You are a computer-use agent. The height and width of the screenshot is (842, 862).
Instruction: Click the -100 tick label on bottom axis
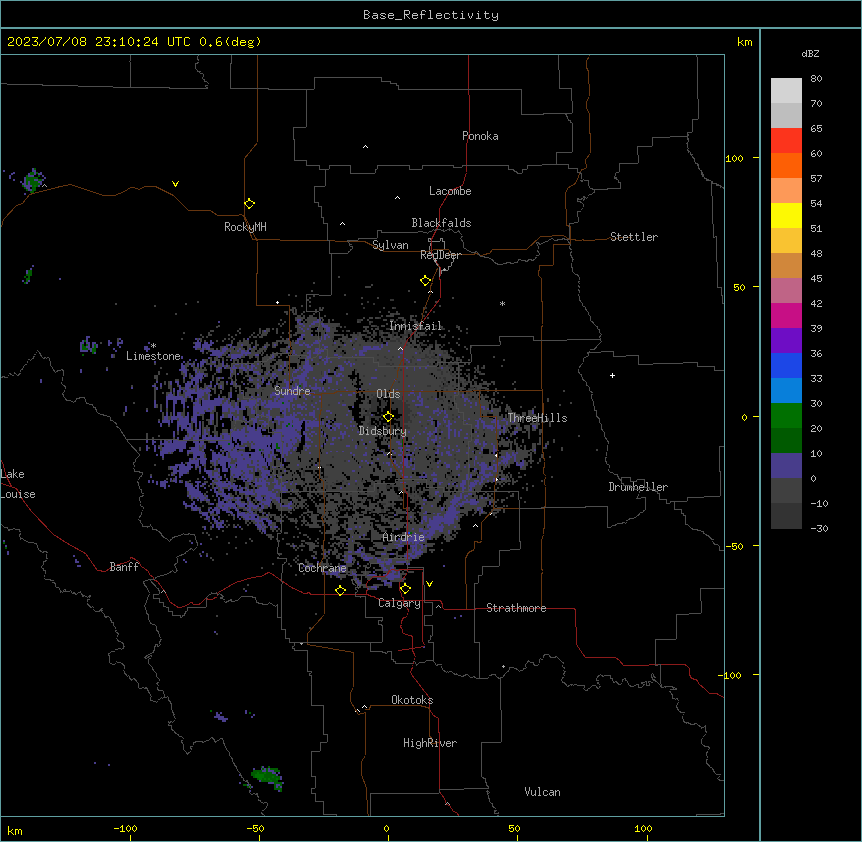point(125,828)
